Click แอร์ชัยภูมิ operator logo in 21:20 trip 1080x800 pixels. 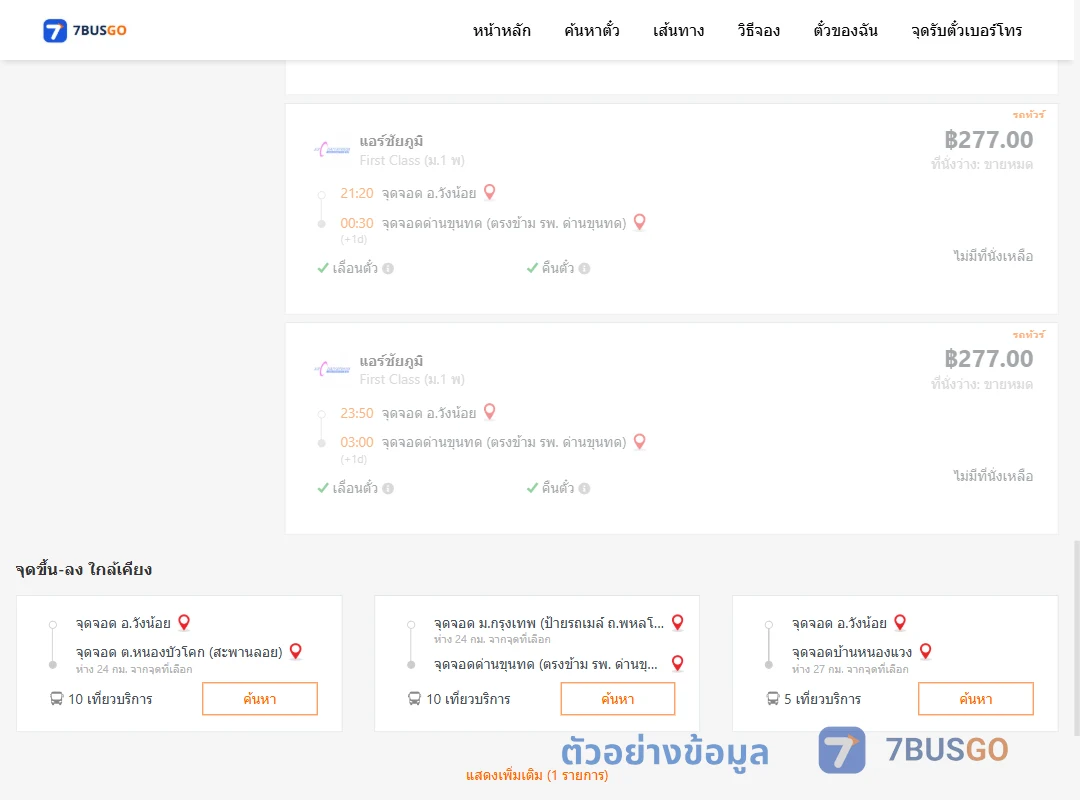333,150
